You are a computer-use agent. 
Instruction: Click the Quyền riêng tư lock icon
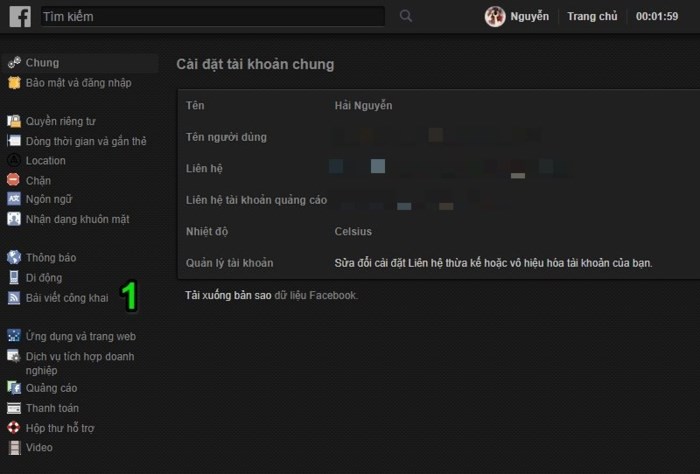(14, 121)
